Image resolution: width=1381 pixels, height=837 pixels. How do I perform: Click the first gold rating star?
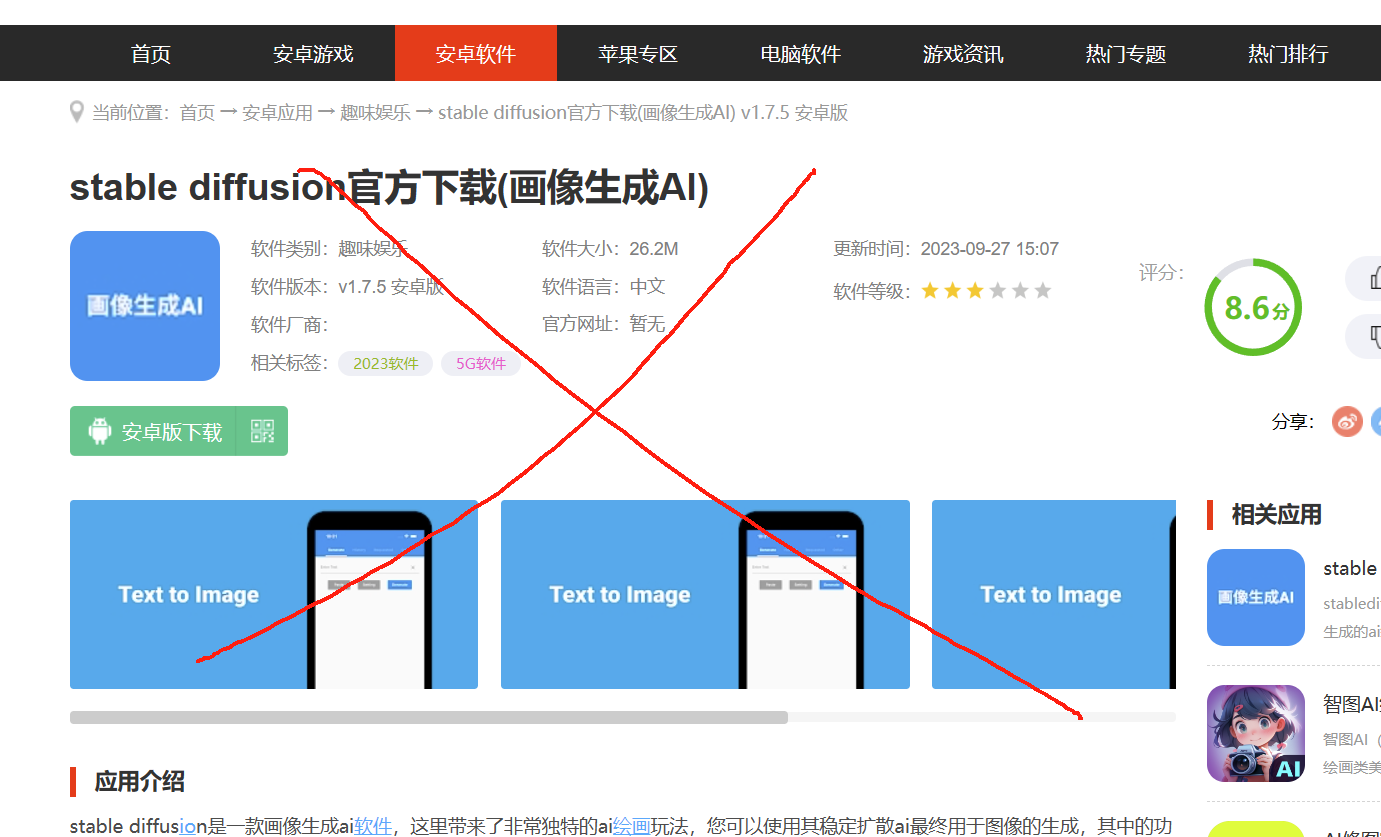click(930, 291)
